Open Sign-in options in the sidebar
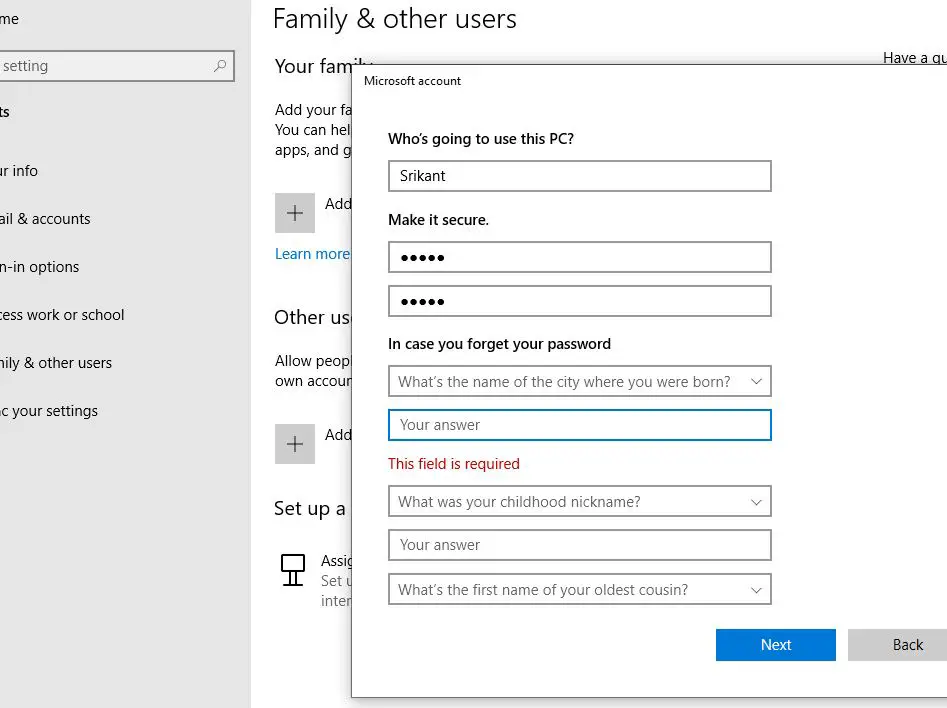The width and height of the screenshot is (947, 708). pos(39,266)
